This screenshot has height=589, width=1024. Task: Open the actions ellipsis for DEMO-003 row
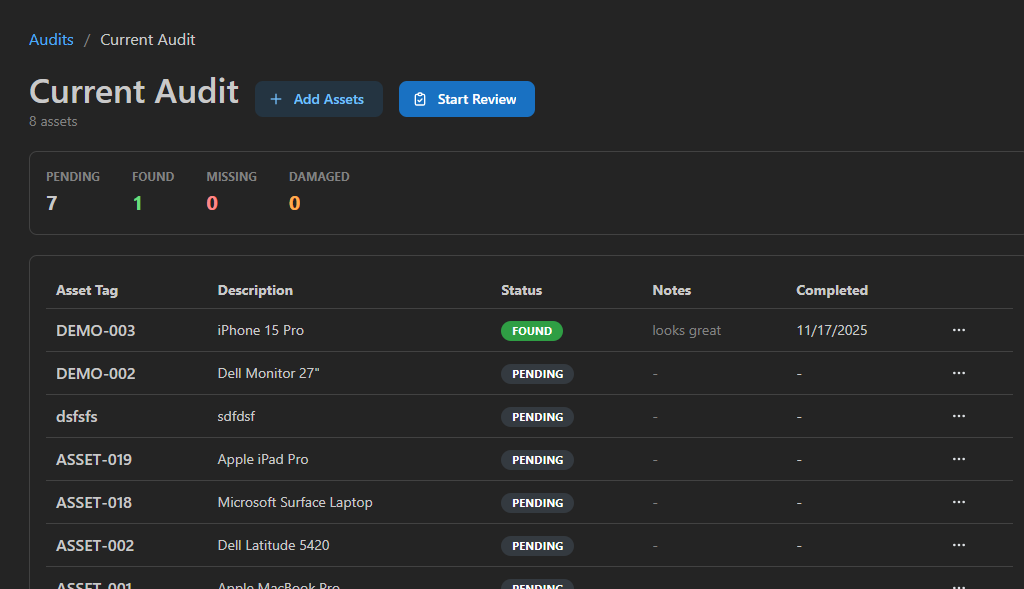(959, 330)
